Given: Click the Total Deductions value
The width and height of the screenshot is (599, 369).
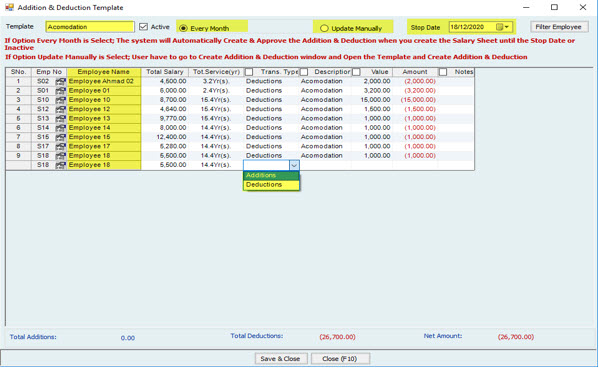Looking at the screenshot, I should point(337,337).
